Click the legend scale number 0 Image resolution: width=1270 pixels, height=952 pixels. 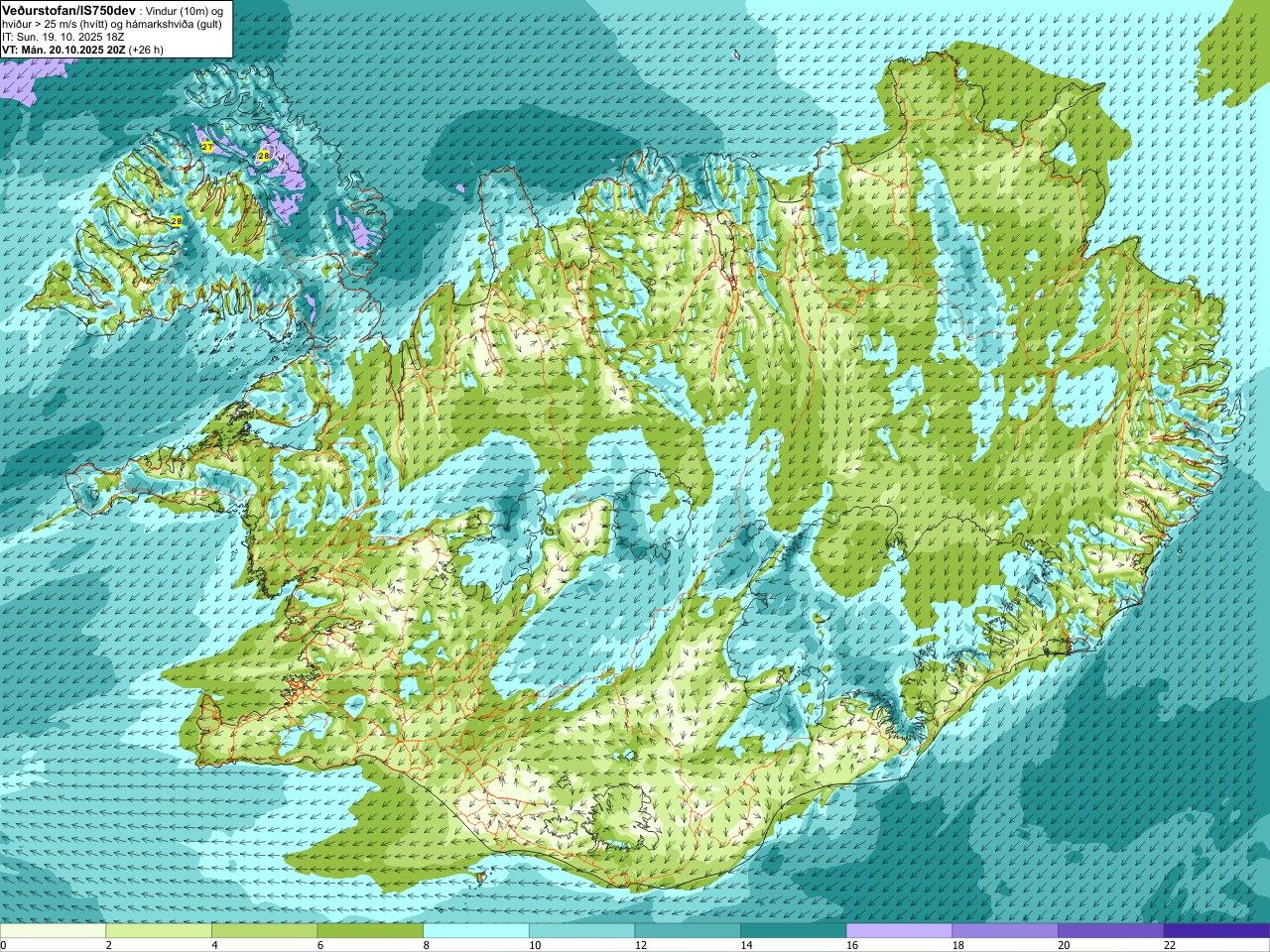tap(3, 945)
